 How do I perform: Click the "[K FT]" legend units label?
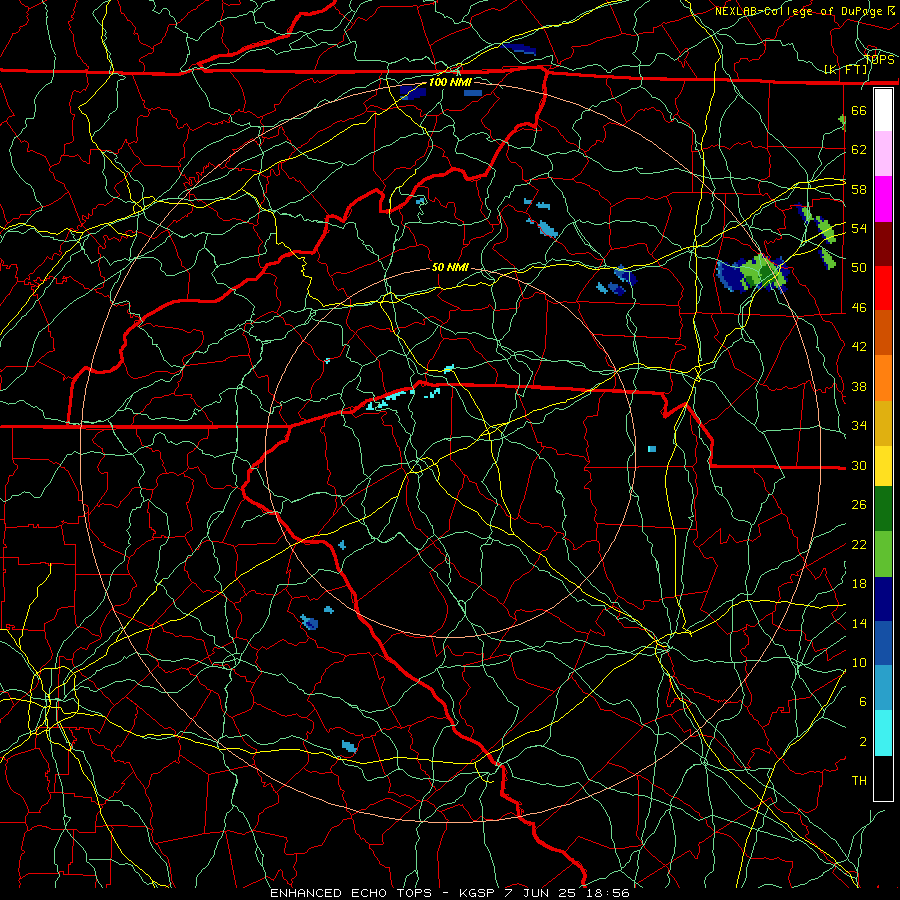tap(846, 70)
